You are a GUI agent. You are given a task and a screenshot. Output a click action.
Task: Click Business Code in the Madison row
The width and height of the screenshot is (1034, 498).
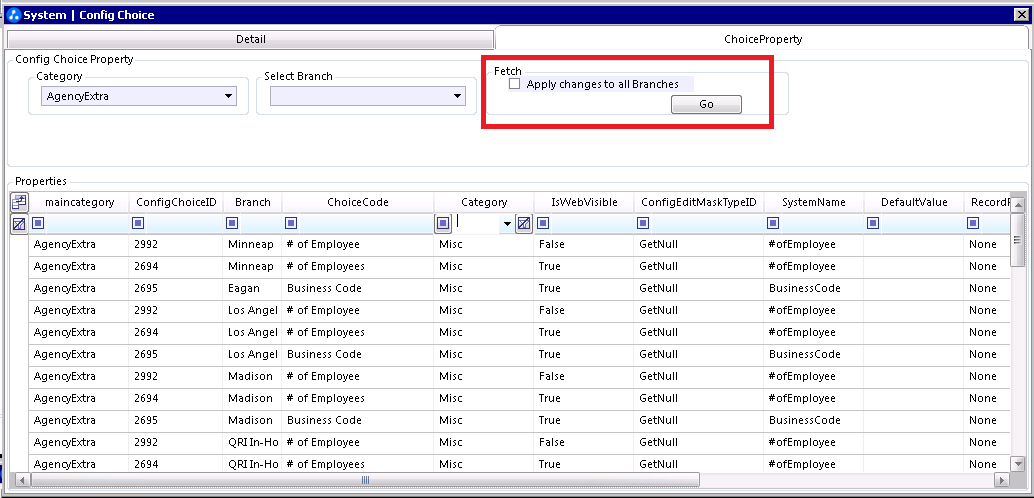pos(358,420)
